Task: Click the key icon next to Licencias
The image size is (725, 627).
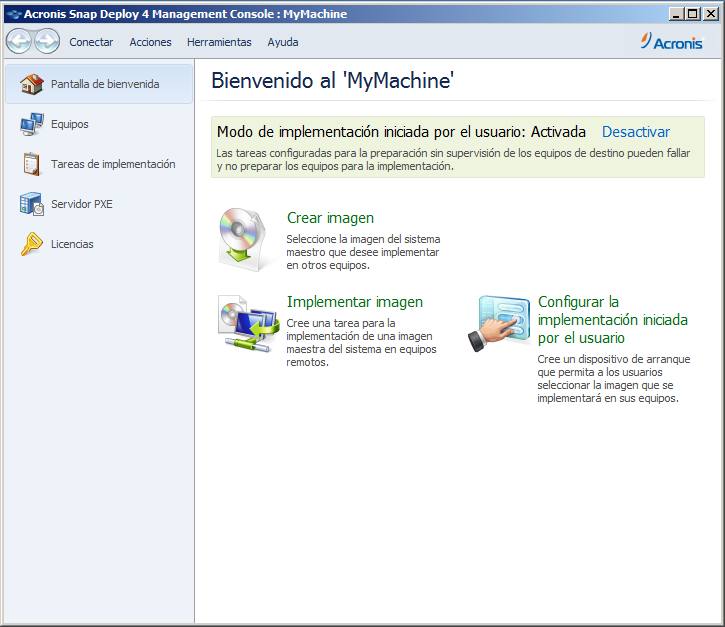Action: [32, 244]
